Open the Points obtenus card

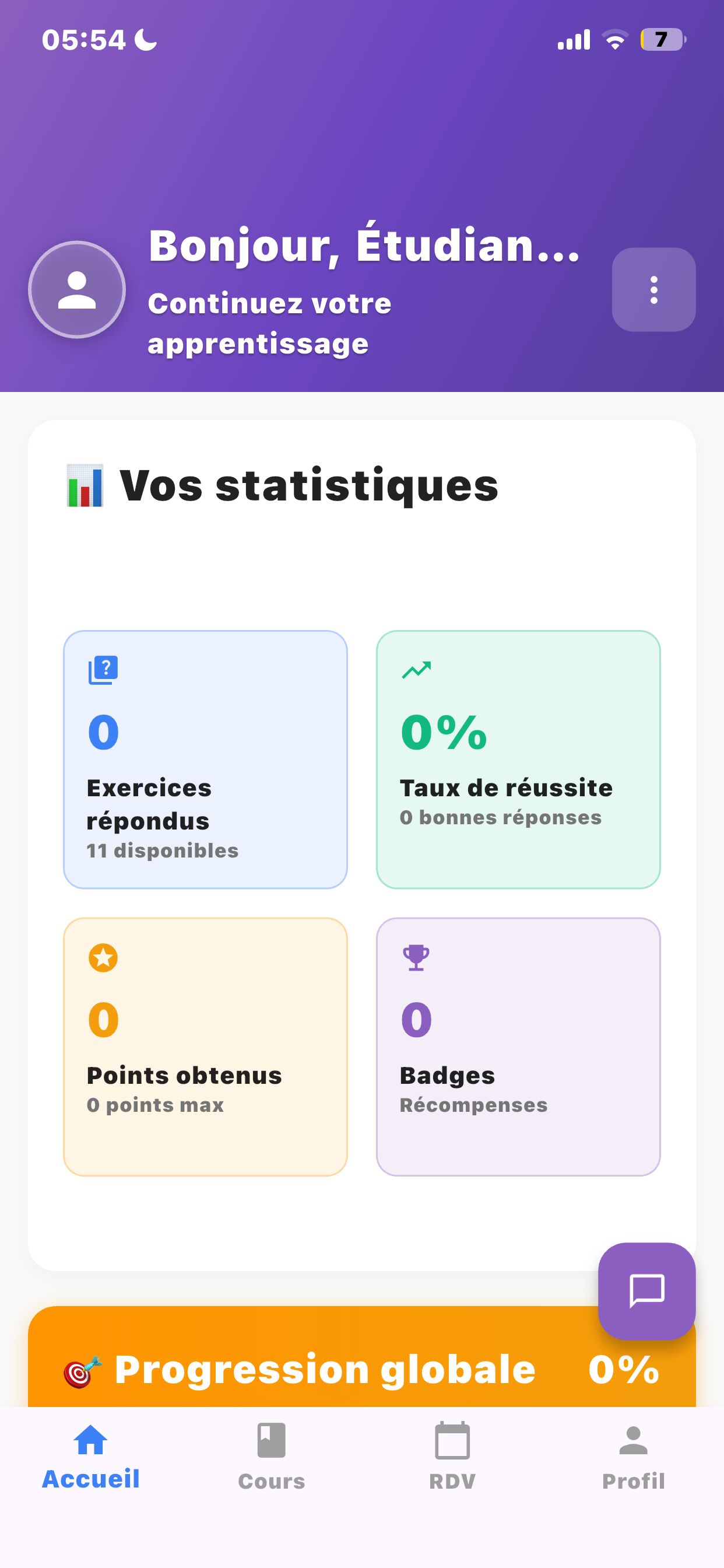click(x=206, y=1047)
